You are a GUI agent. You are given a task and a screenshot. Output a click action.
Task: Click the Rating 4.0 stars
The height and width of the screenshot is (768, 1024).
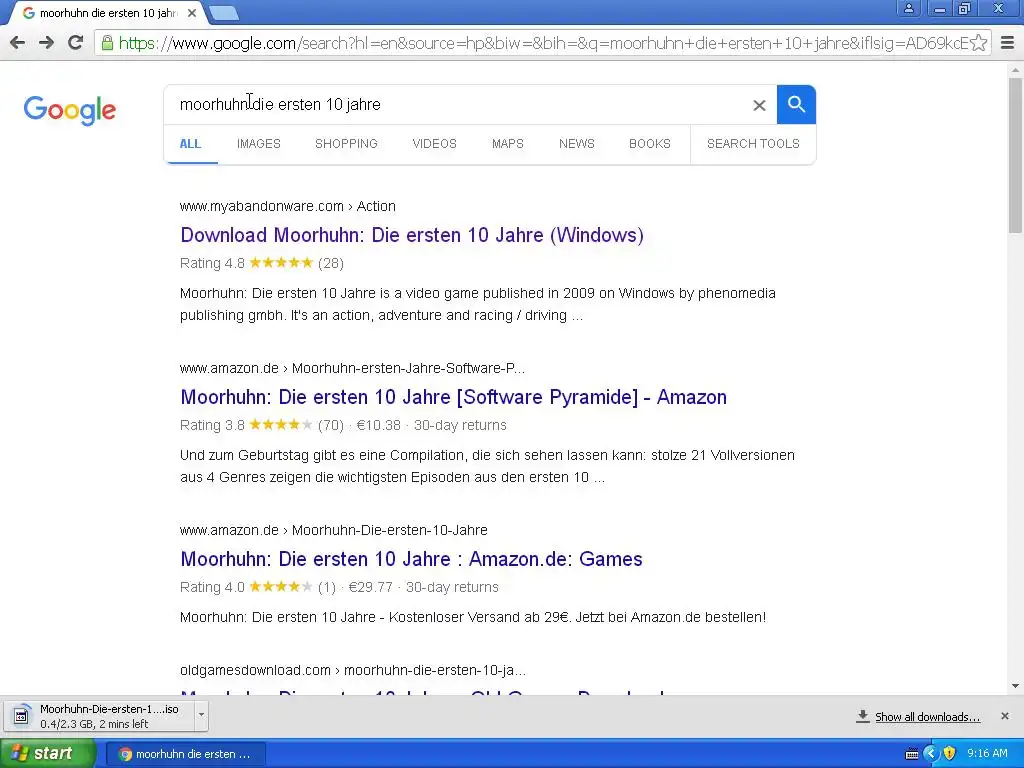coord(281,586)
